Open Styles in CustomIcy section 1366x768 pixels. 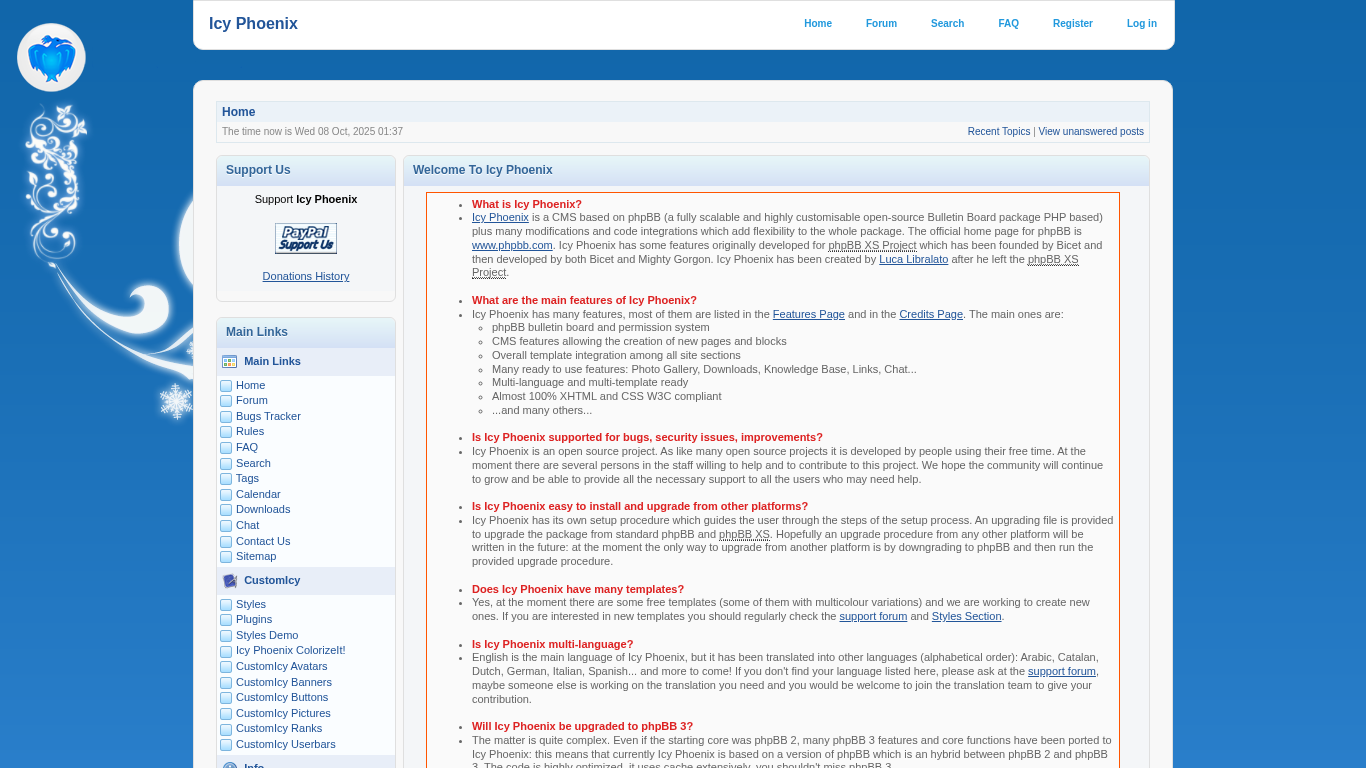[251, 604]
